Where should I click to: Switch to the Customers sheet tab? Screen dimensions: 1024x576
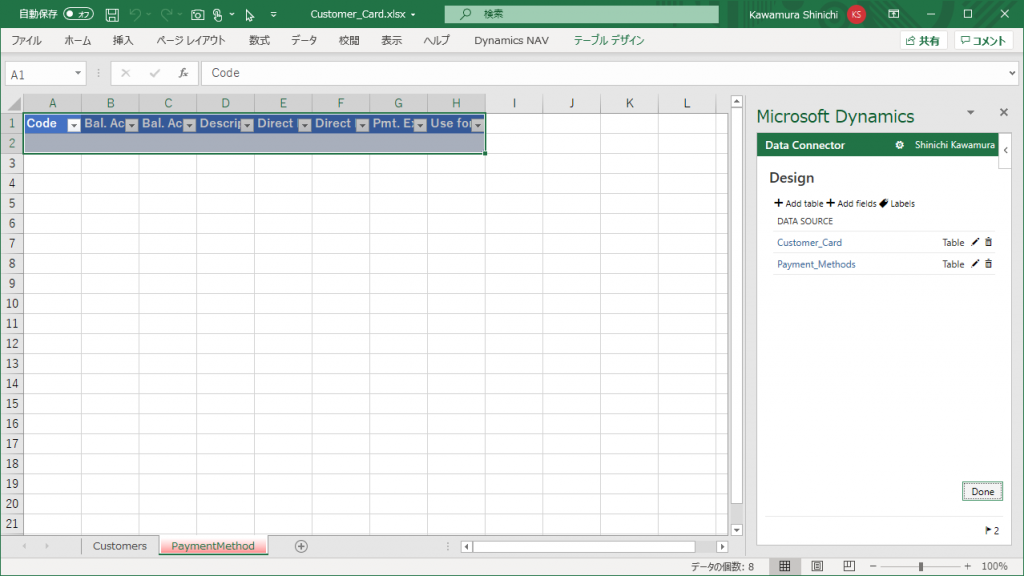[120, 546]
